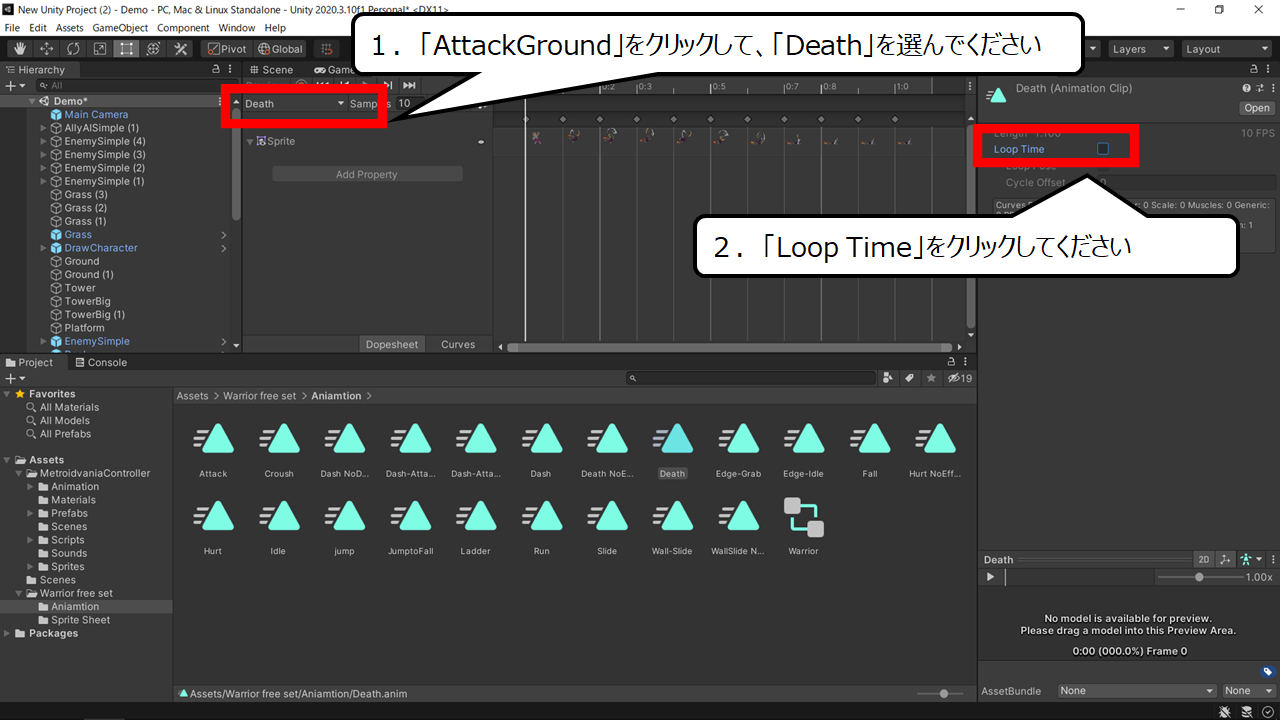Collapse the Sprite property track
The width and height of the screenshot is (1280, 720).
point(250,142)
